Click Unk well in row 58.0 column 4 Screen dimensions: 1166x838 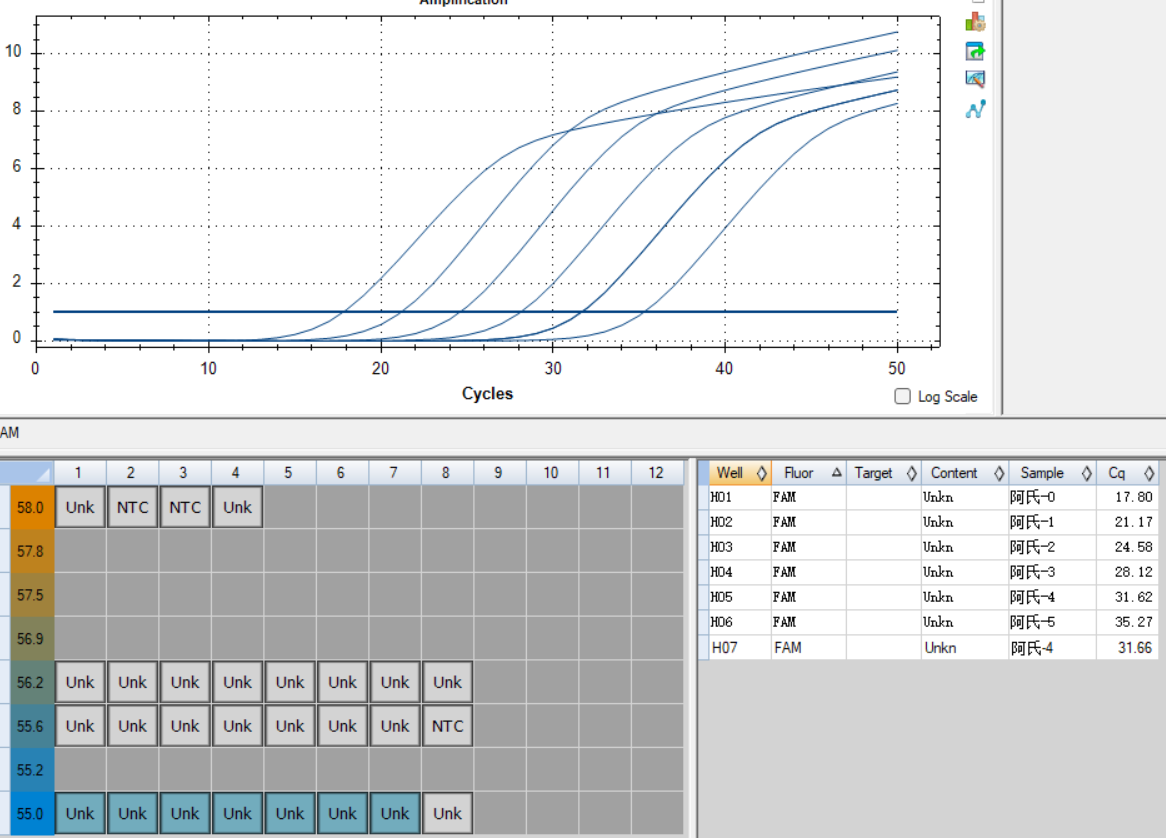[x=237, y=507]
